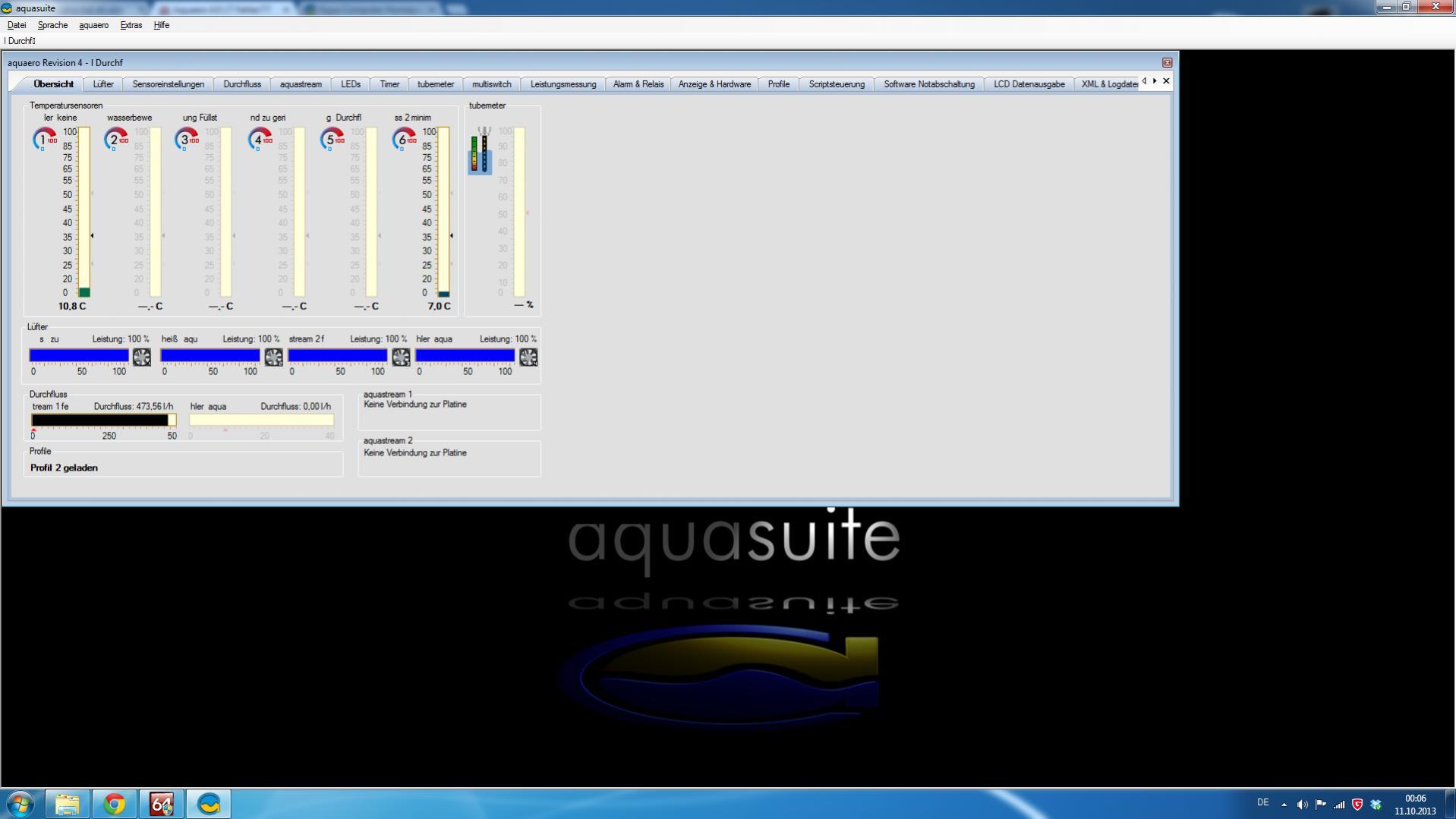Screen dimensions: 1456x819
Task: Click the DE language indicator
Action: 1262,802
